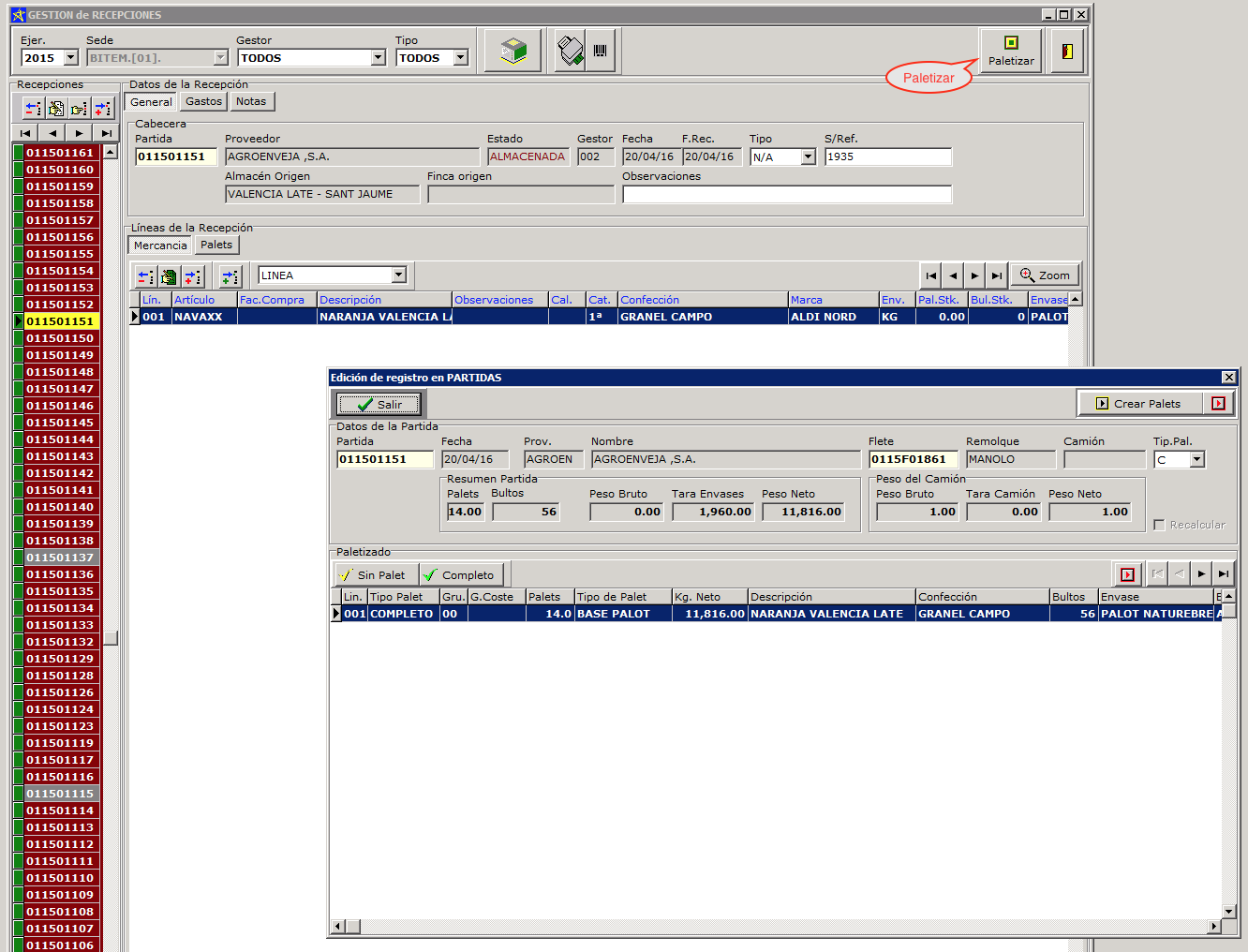1248x952 pixels.
Task: Click the exit door icon next to Paletizar
Action: (x=1067, y=51)
